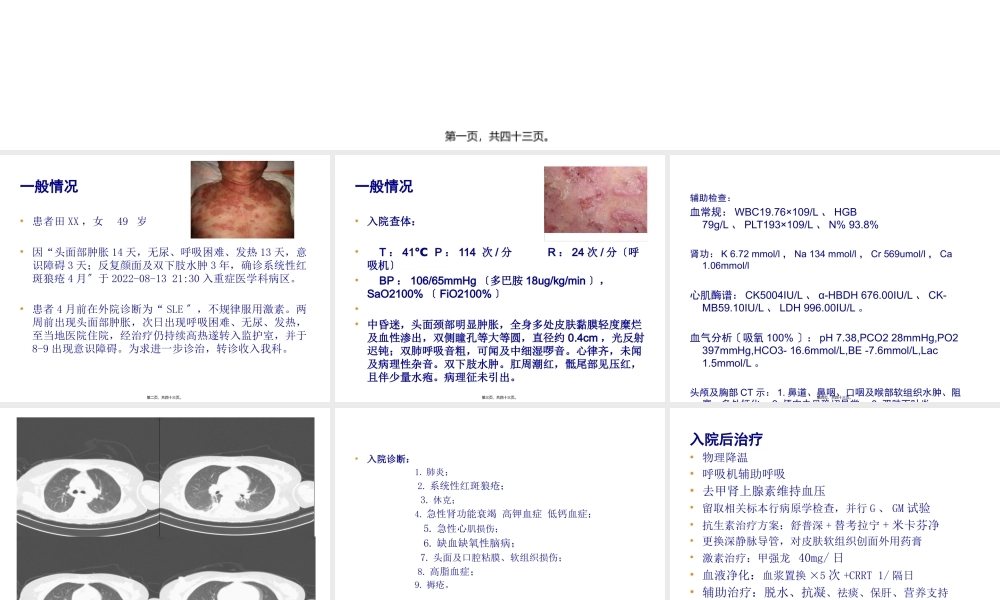1000x600 pixels.
Task: Click the '入院后治疗' heading
Action: click(x=726, y=439)
